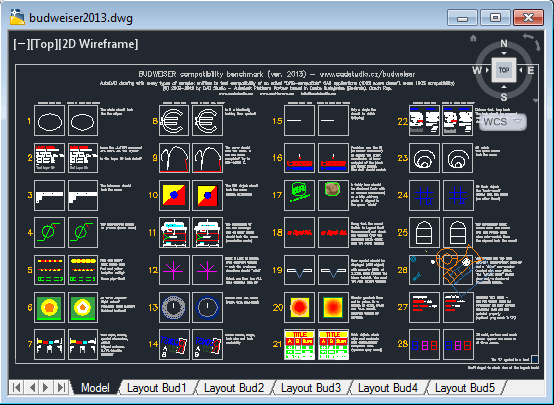The width and height of the screenshot is (554, 405).
Task: Click the S compass direction on ViewCube
Action: (504, 97)
